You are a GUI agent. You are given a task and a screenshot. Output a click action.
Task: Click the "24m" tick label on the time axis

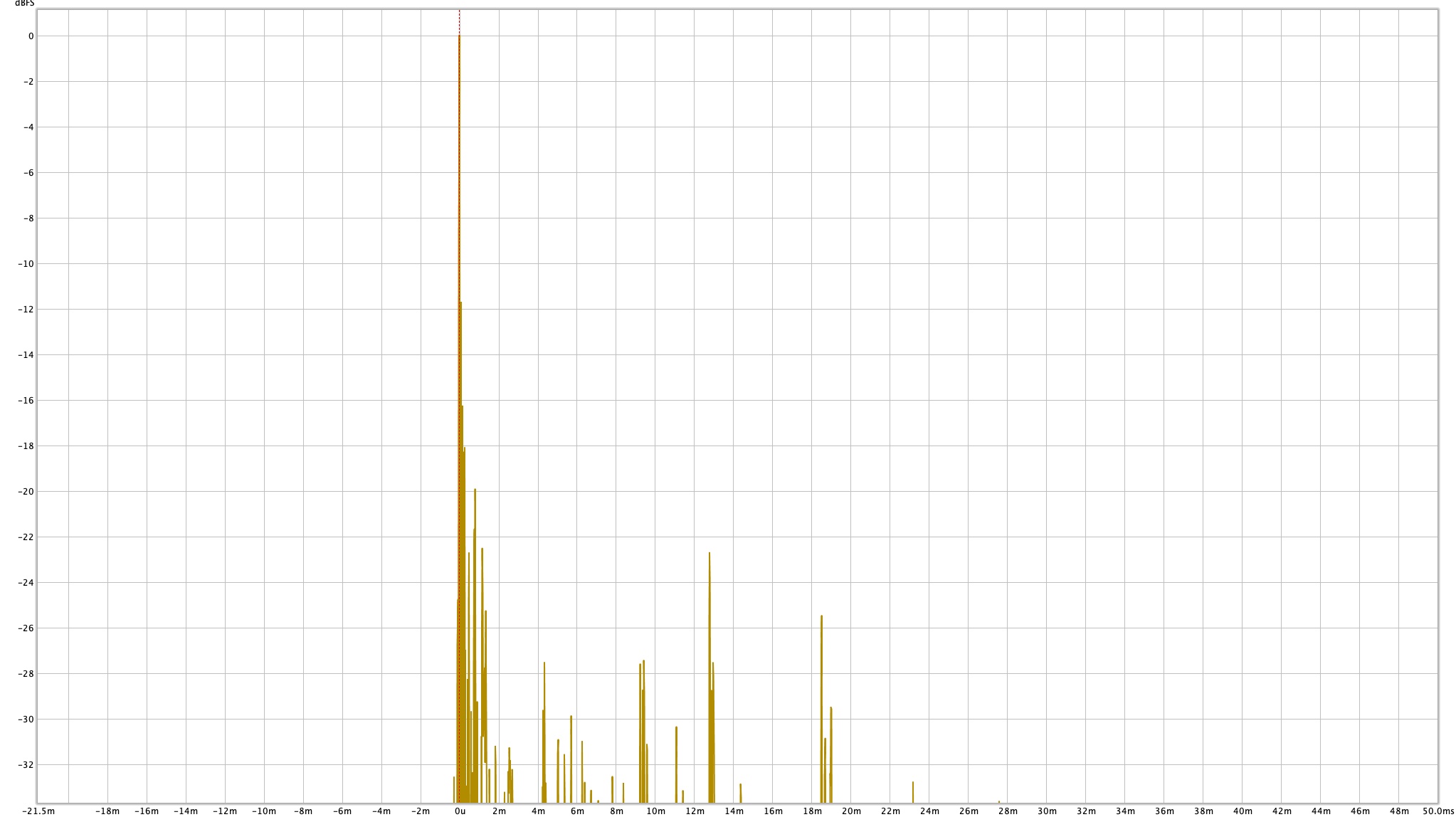(x=929, y=811)
